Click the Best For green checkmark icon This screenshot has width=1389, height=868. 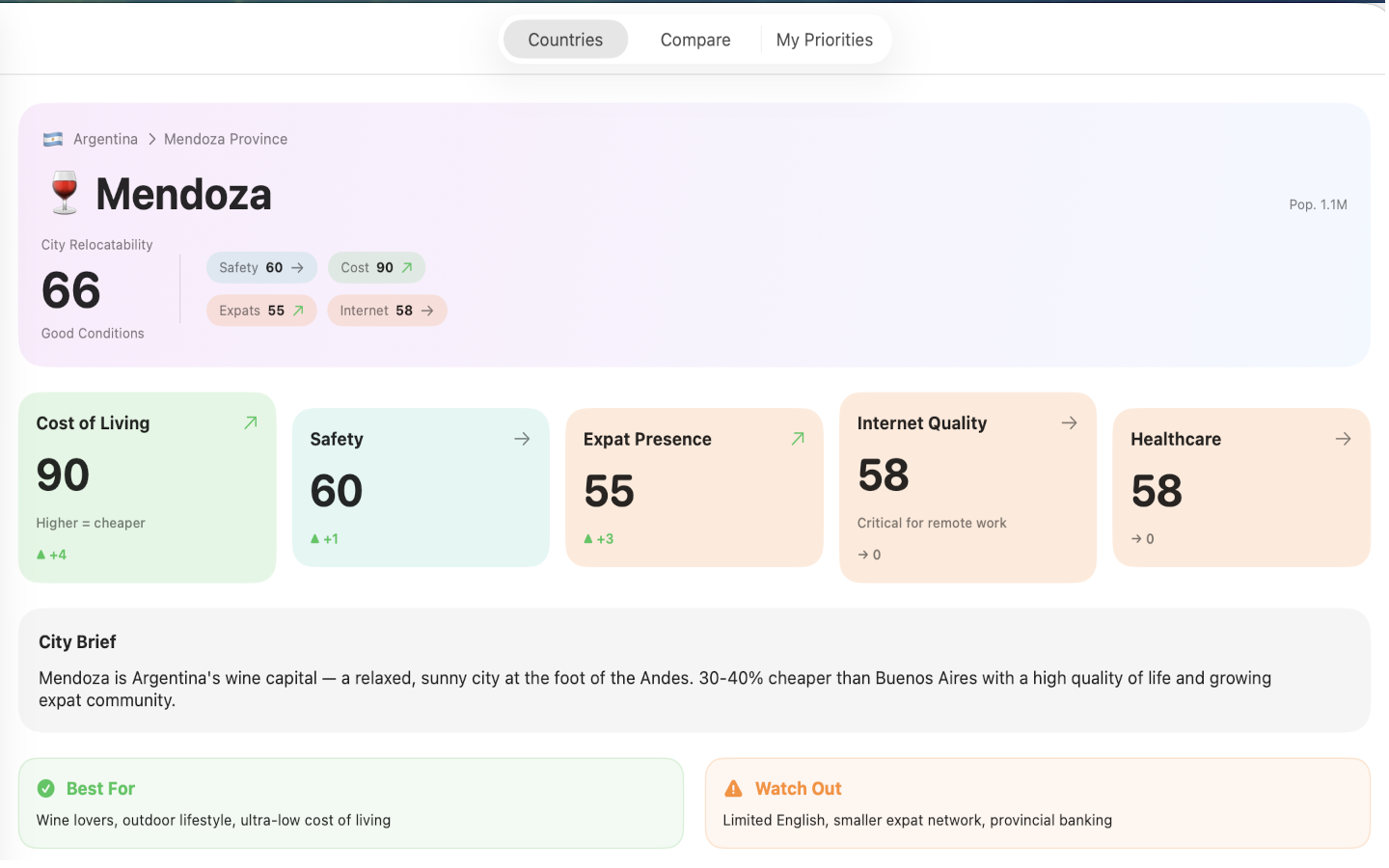[46, 789]
